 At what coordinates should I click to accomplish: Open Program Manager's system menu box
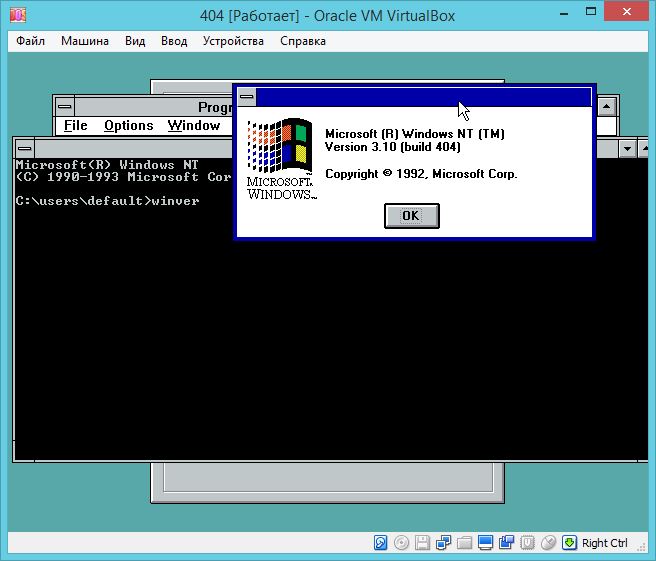tap(64, 106)
